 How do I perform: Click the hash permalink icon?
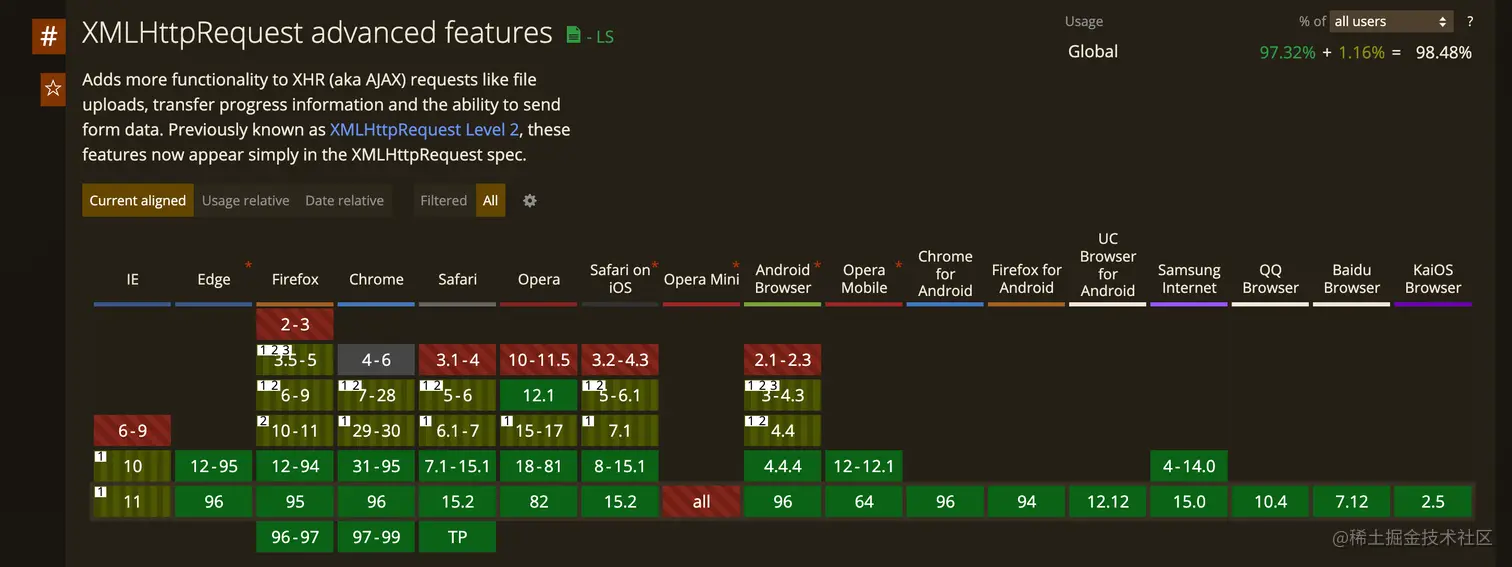point(48,38)
